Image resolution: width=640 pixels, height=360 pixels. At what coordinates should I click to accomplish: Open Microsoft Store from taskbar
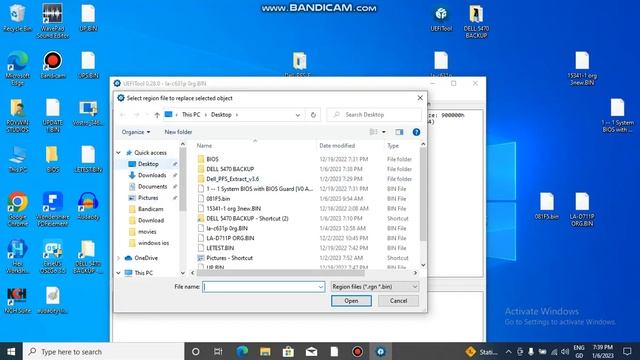288,351
